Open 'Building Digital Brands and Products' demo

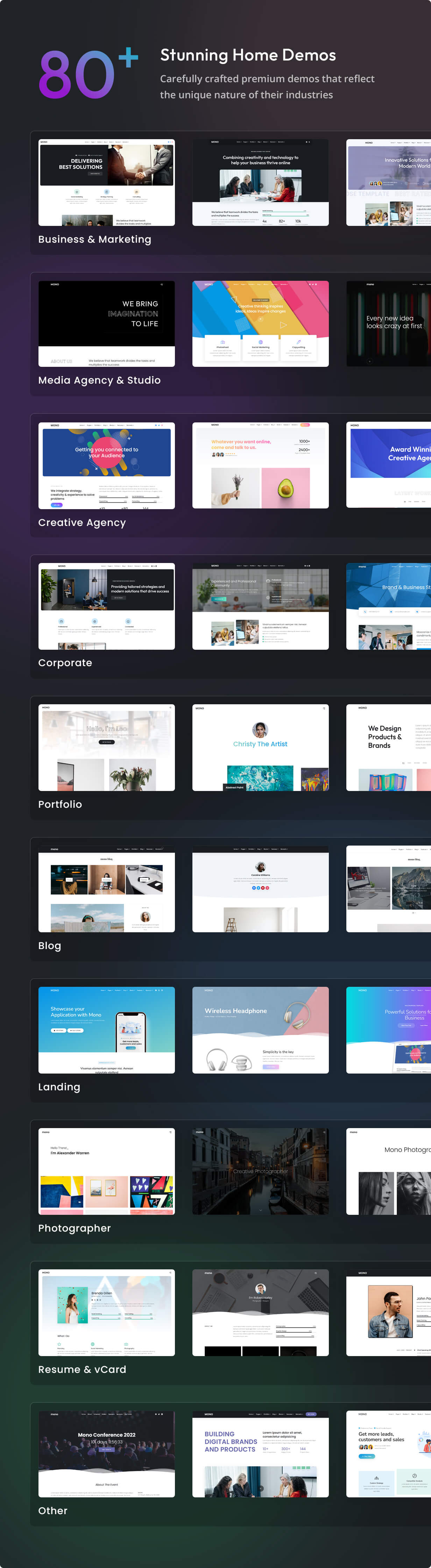point(260,1454)
